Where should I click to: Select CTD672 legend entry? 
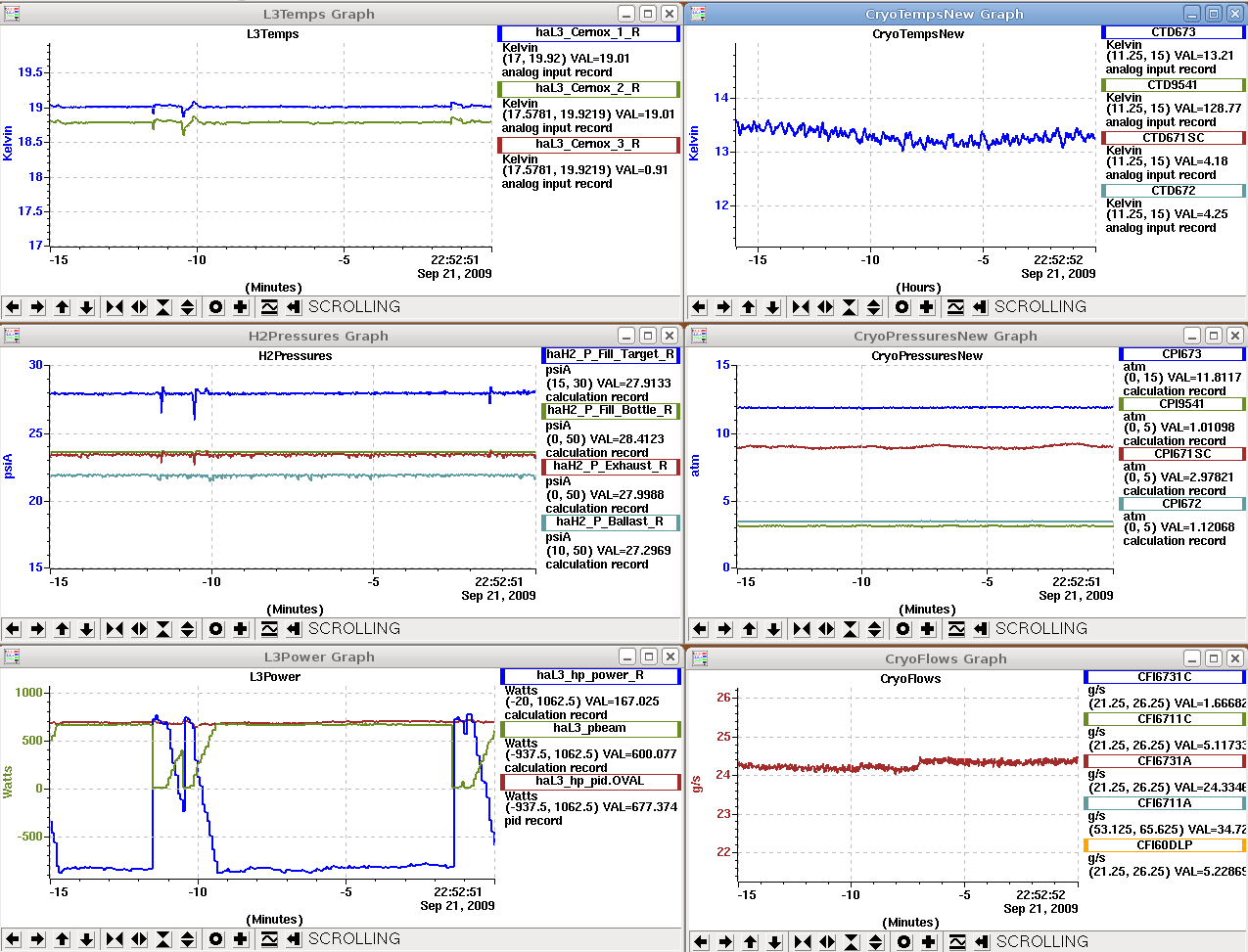click(x=1174, y=191)
